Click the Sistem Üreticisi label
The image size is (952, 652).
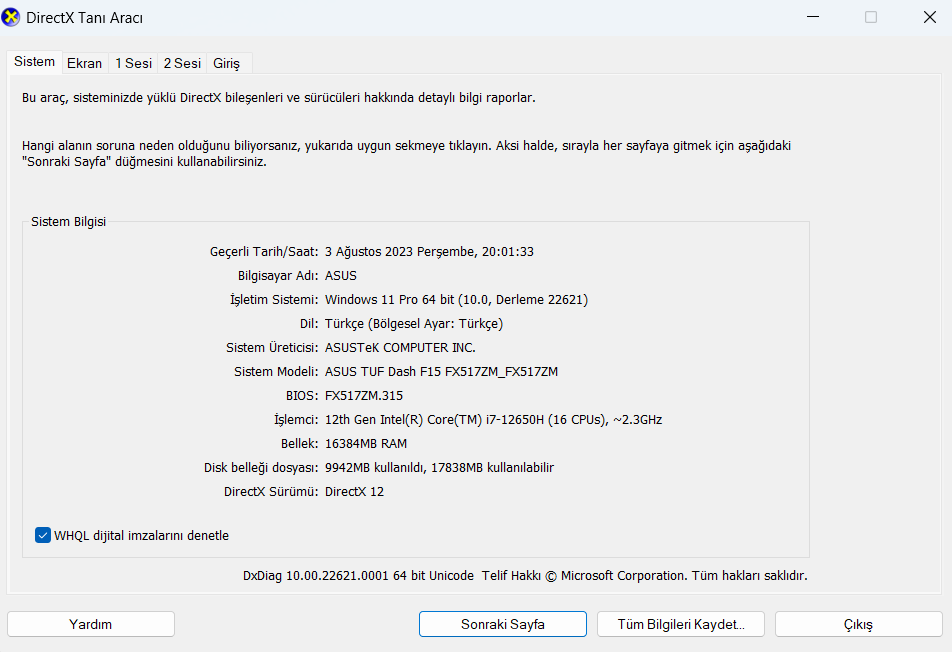272,347
